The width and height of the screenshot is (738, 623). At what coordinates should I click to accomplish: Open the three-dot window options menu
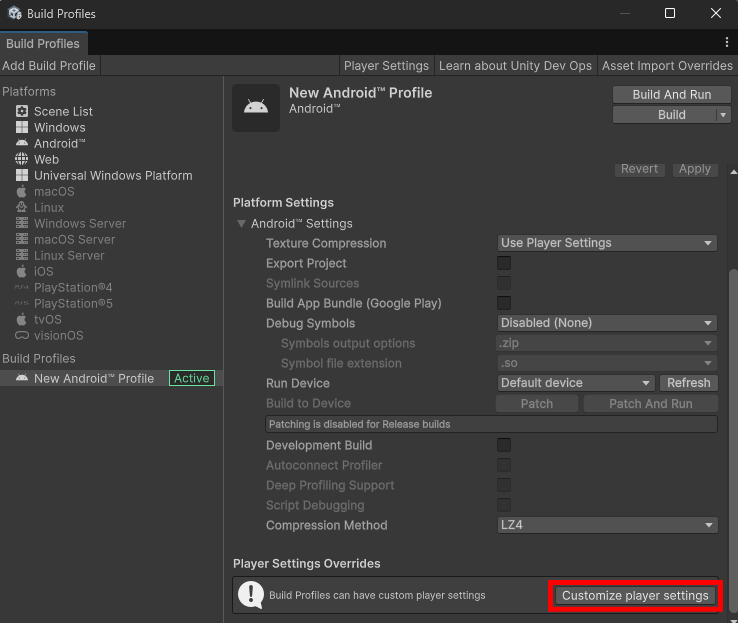(727, 42)
